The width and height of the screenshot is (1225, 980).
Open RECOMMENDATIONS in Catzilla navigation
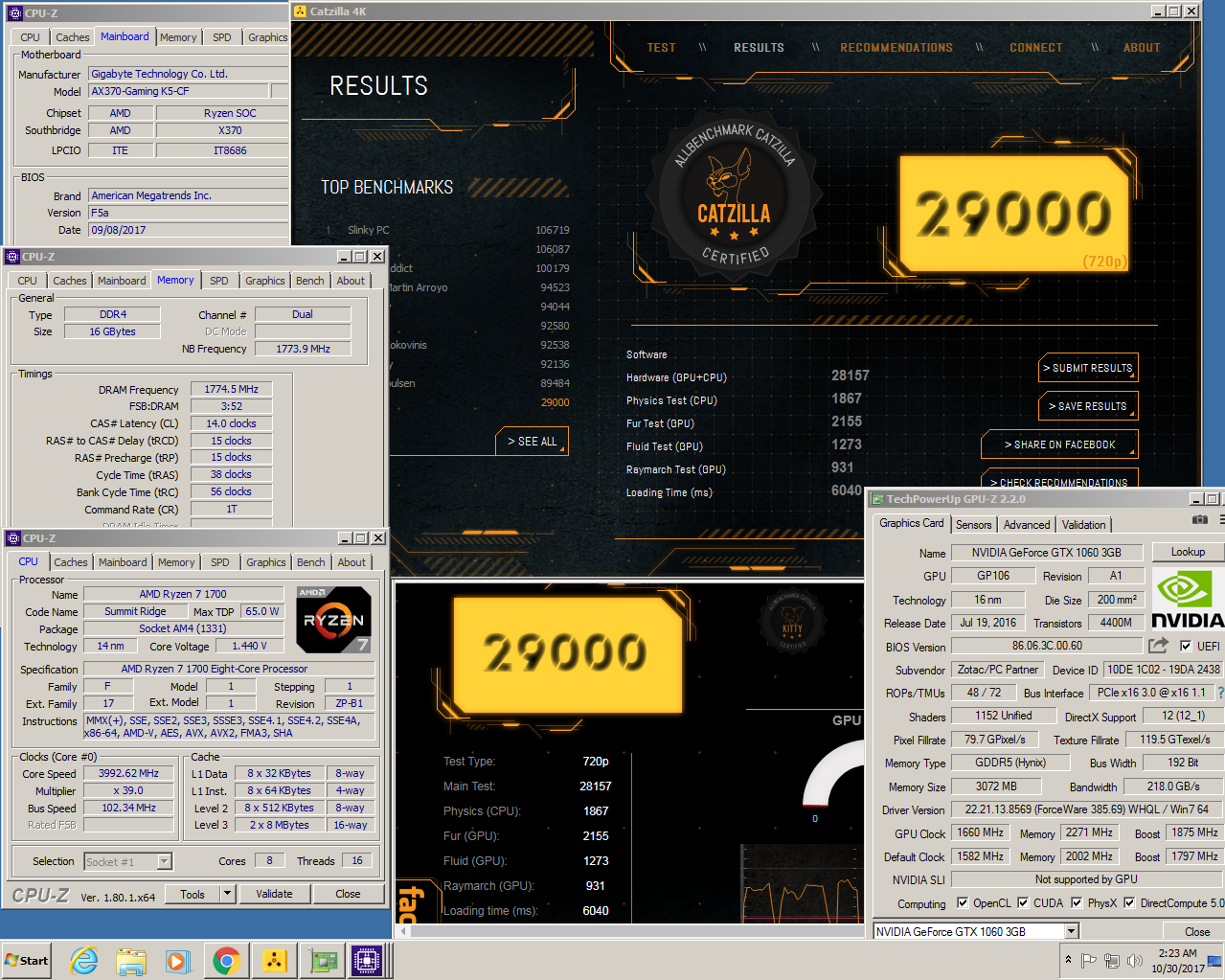(x=896, y=47)
